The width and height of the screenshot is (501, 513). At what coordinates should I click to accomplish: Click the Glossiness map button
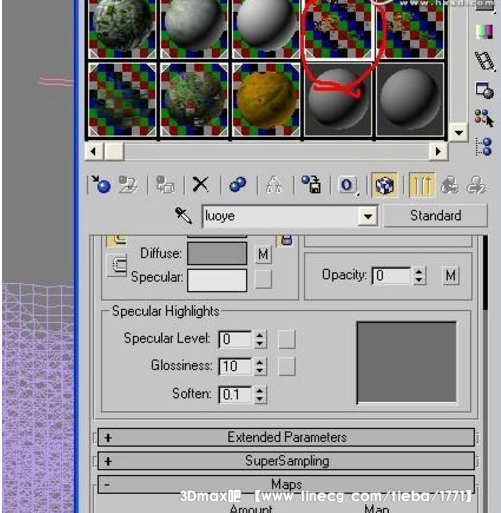287,366
